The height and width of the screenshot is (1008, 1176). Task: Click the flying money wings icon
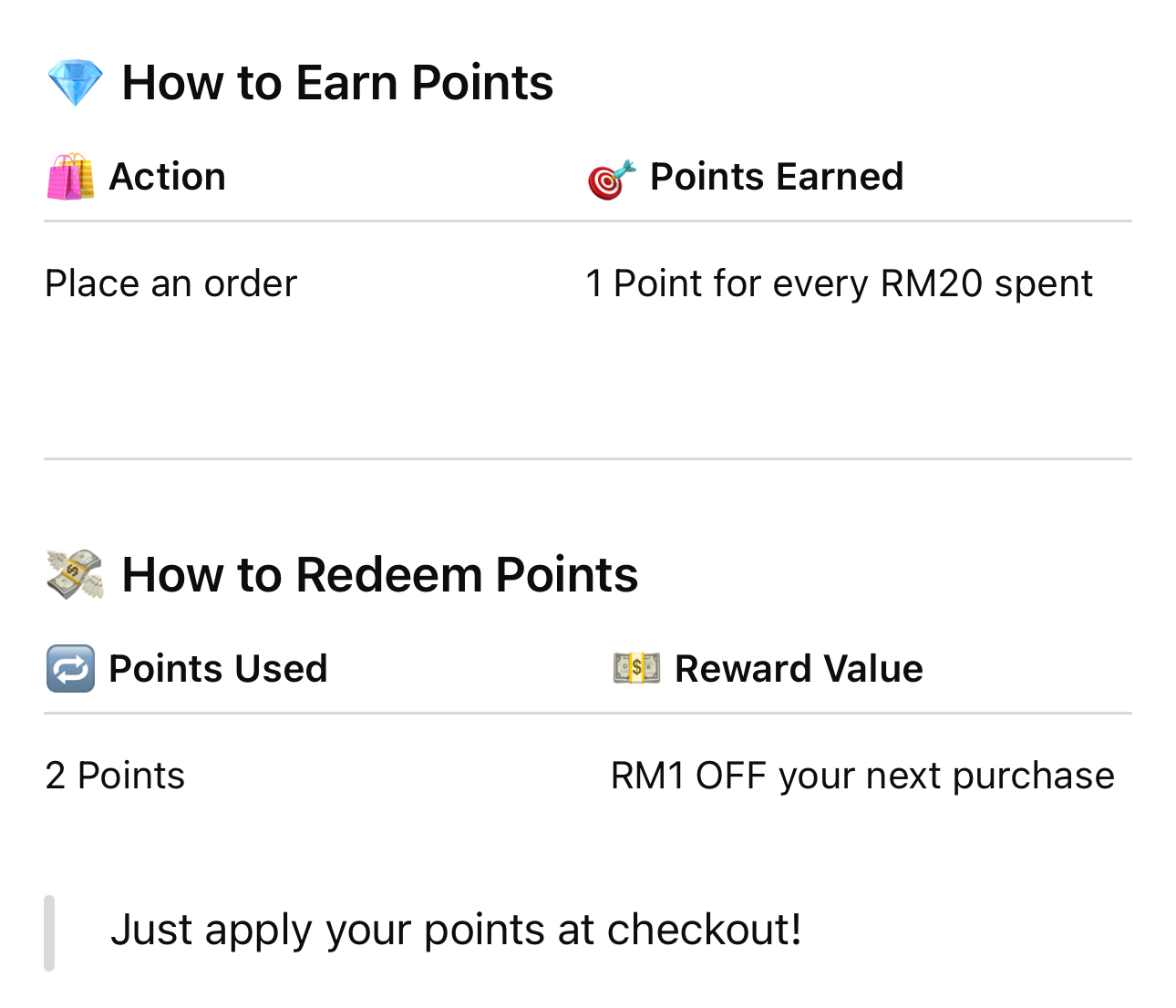[x=75, y=574]
